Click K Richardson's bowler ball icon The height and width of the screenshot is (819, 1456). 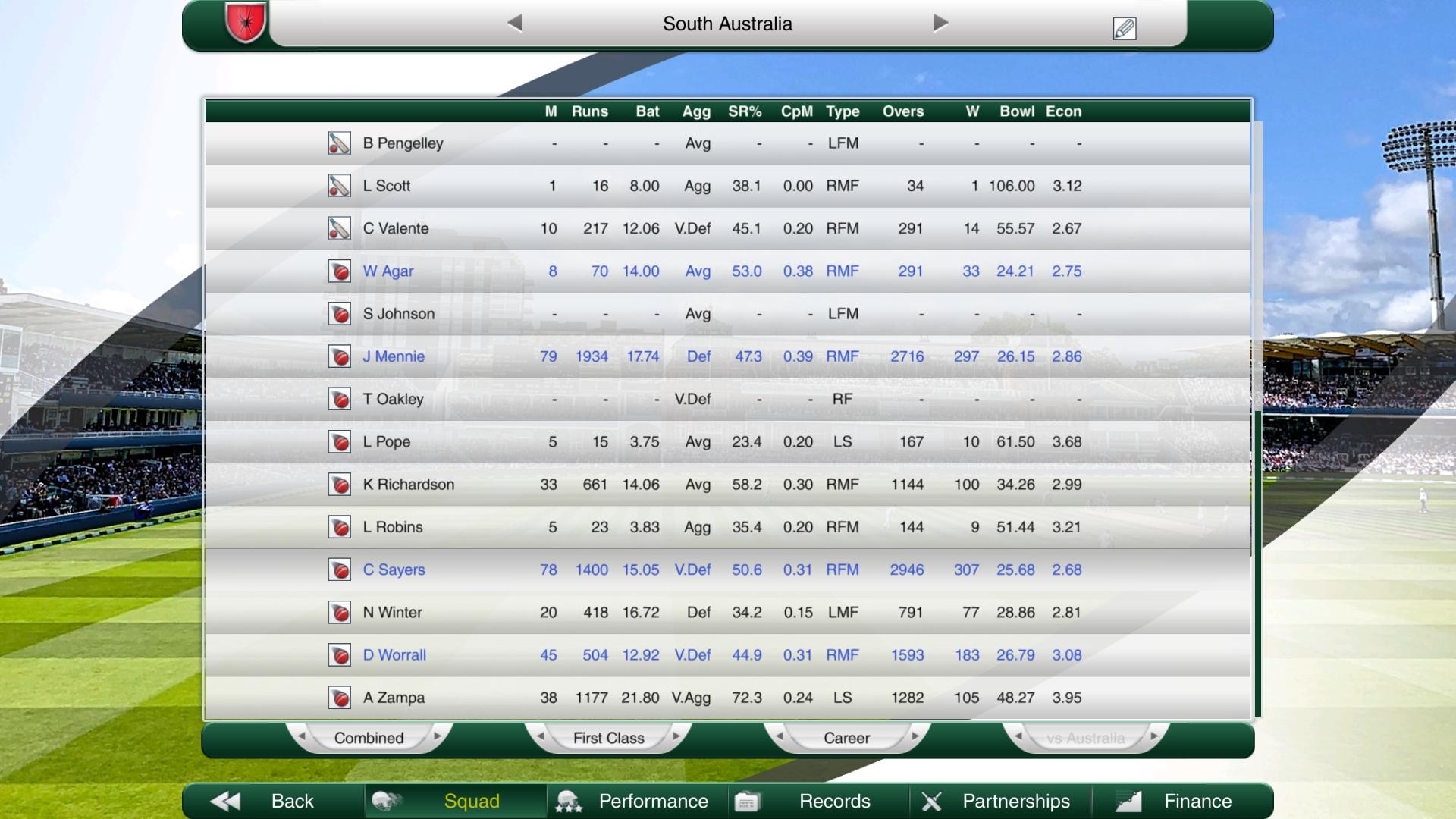coord(339,485)
